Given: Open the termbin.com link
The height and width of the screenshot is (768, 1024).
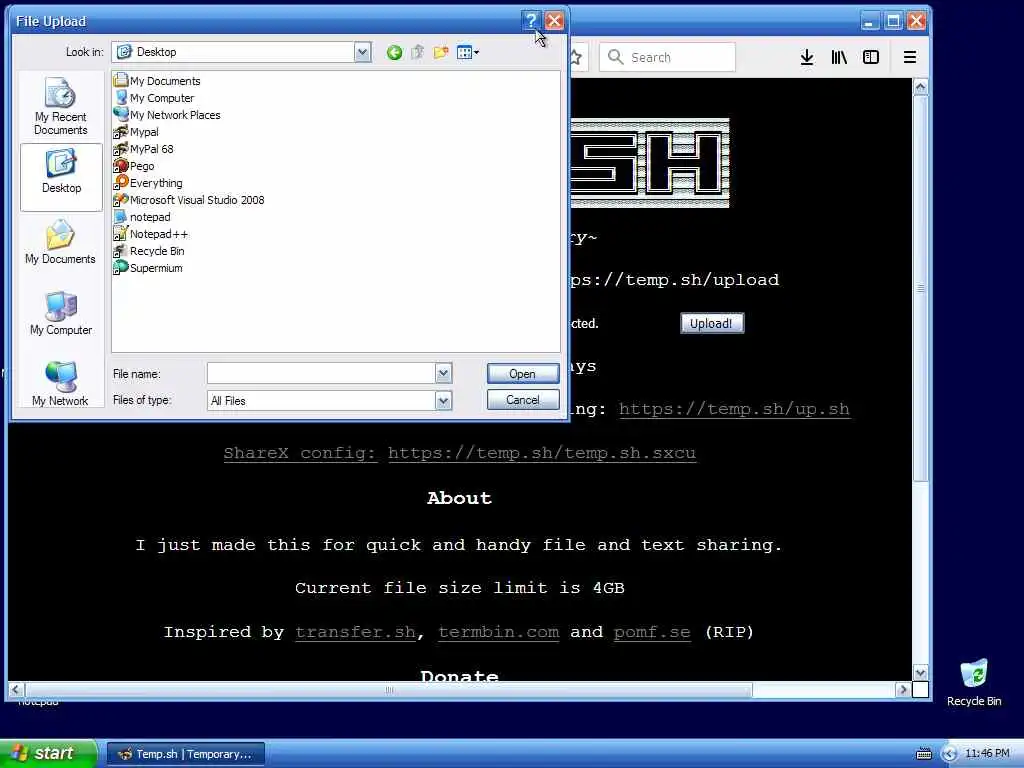Looking at the screenshot, I should (499, 632).
